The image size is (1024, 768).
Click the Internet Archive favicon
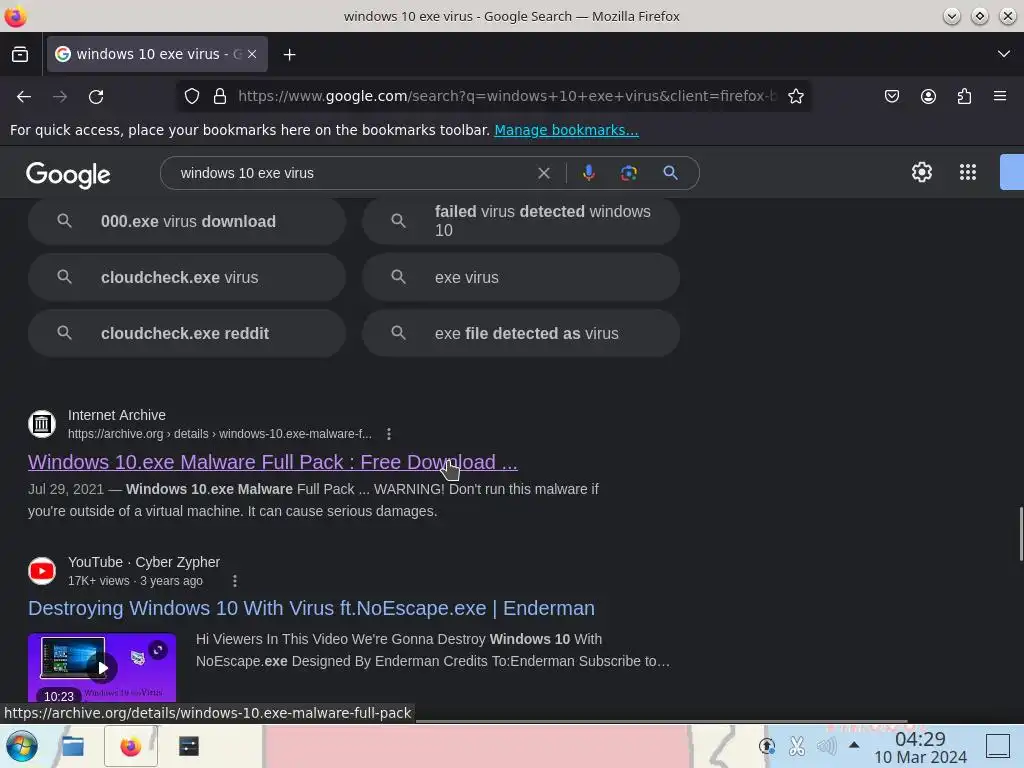[42, 424]
